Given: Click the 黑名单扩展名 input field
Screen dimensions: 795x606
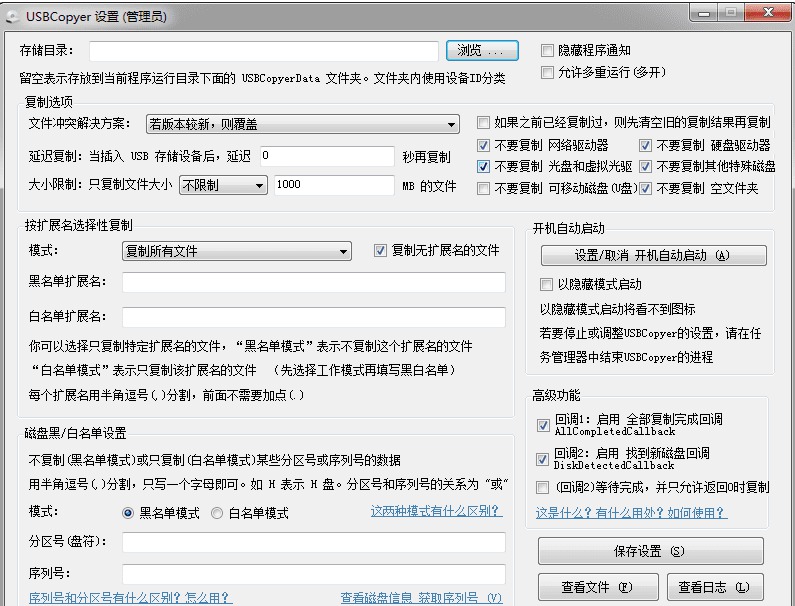Looking at the screenshot, I should tap(314, 282).
